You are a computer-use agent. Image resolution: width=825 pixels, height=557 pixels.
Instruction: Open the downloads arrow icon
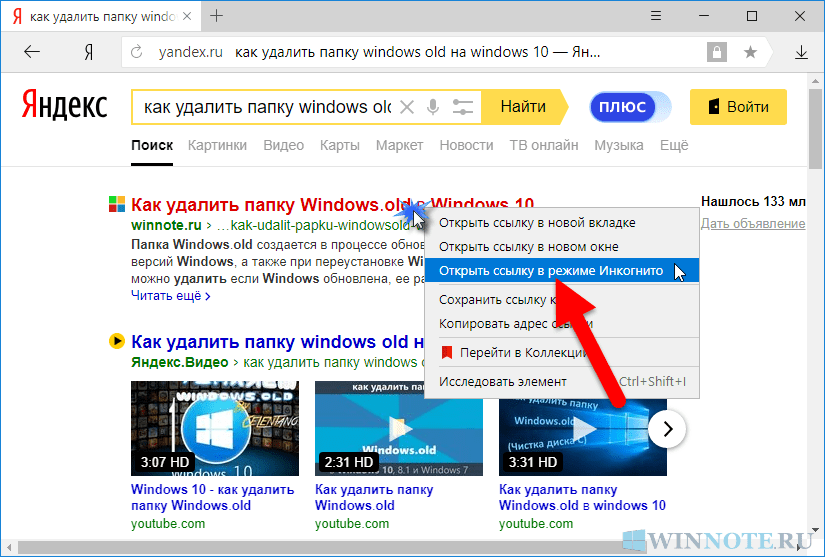pos(800,52)
